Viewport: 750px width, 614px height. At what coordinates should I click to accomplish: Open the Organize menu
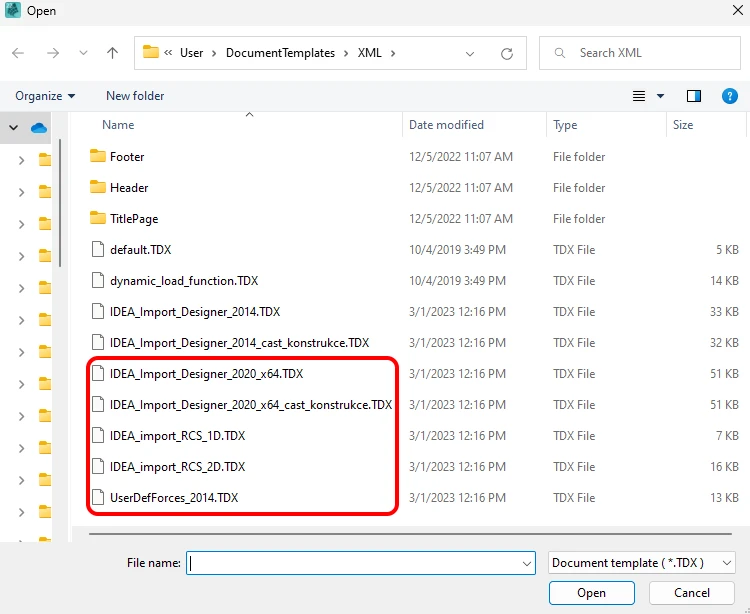(x=45, y=96)
